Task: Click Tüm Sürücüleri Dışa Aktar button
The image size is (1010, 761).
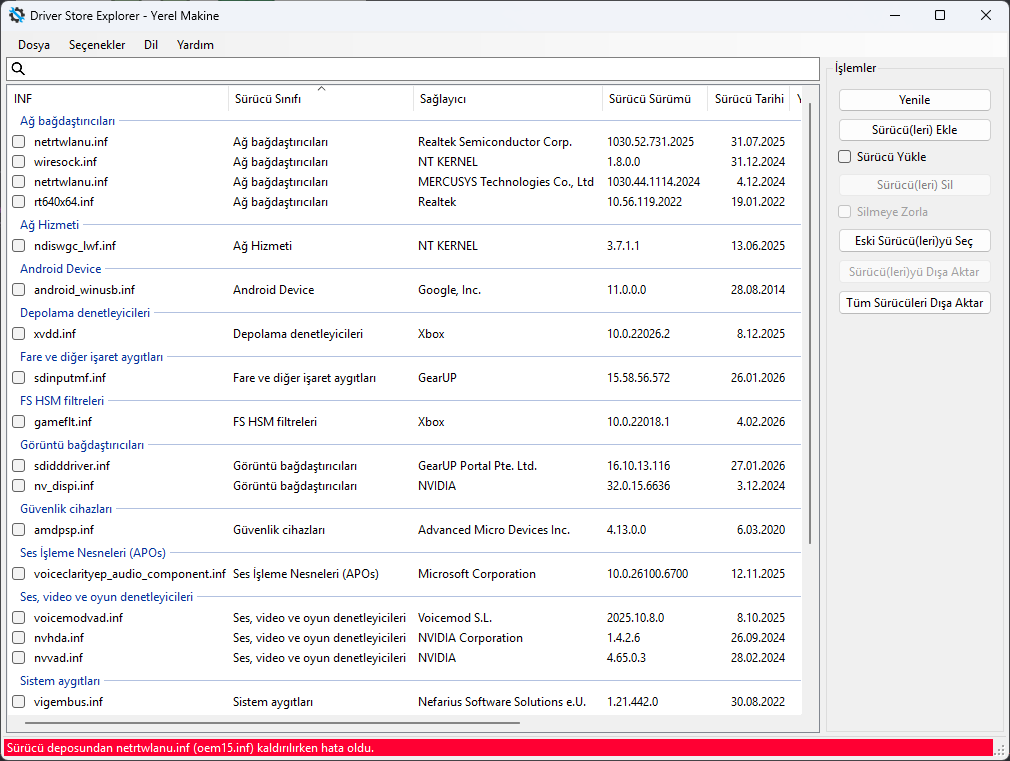Action: click(914, 302)
